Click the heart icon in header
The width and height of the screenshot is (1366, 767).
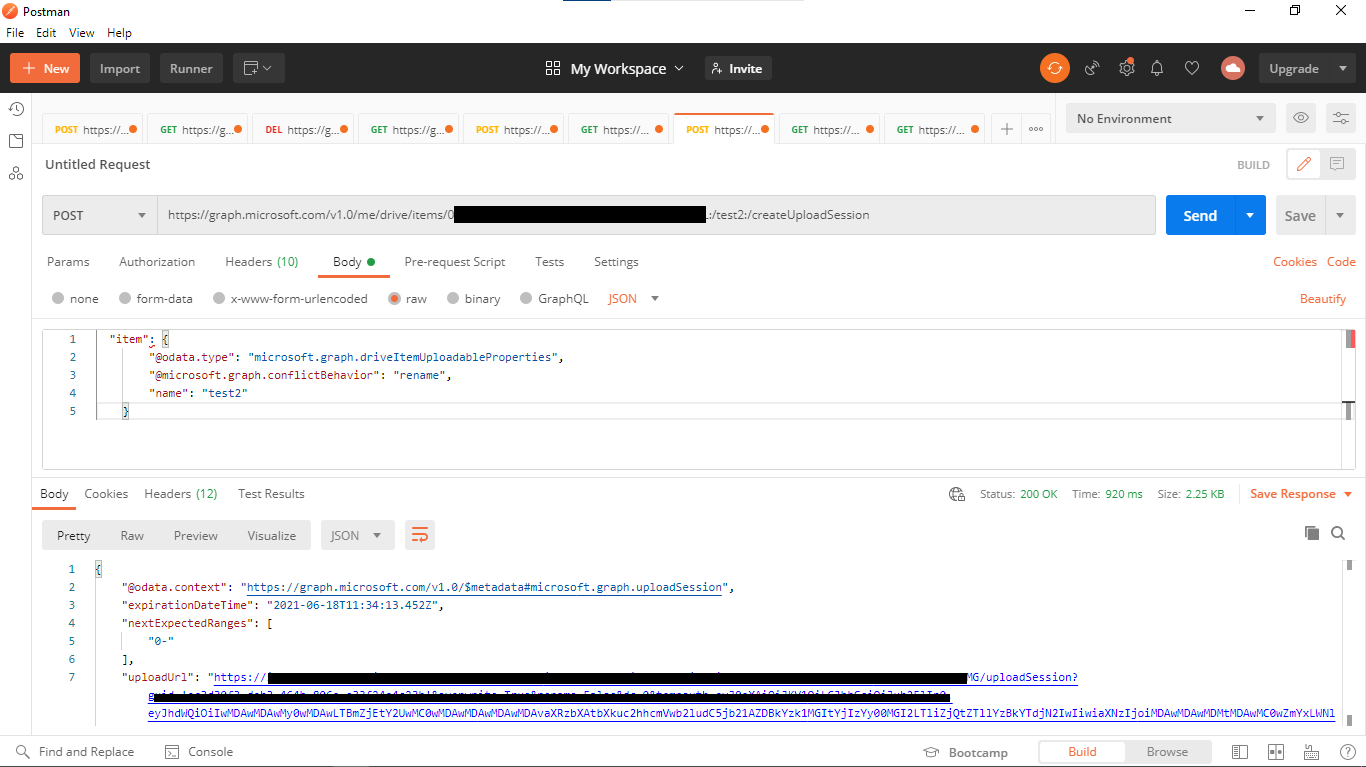coord(1192,68)
